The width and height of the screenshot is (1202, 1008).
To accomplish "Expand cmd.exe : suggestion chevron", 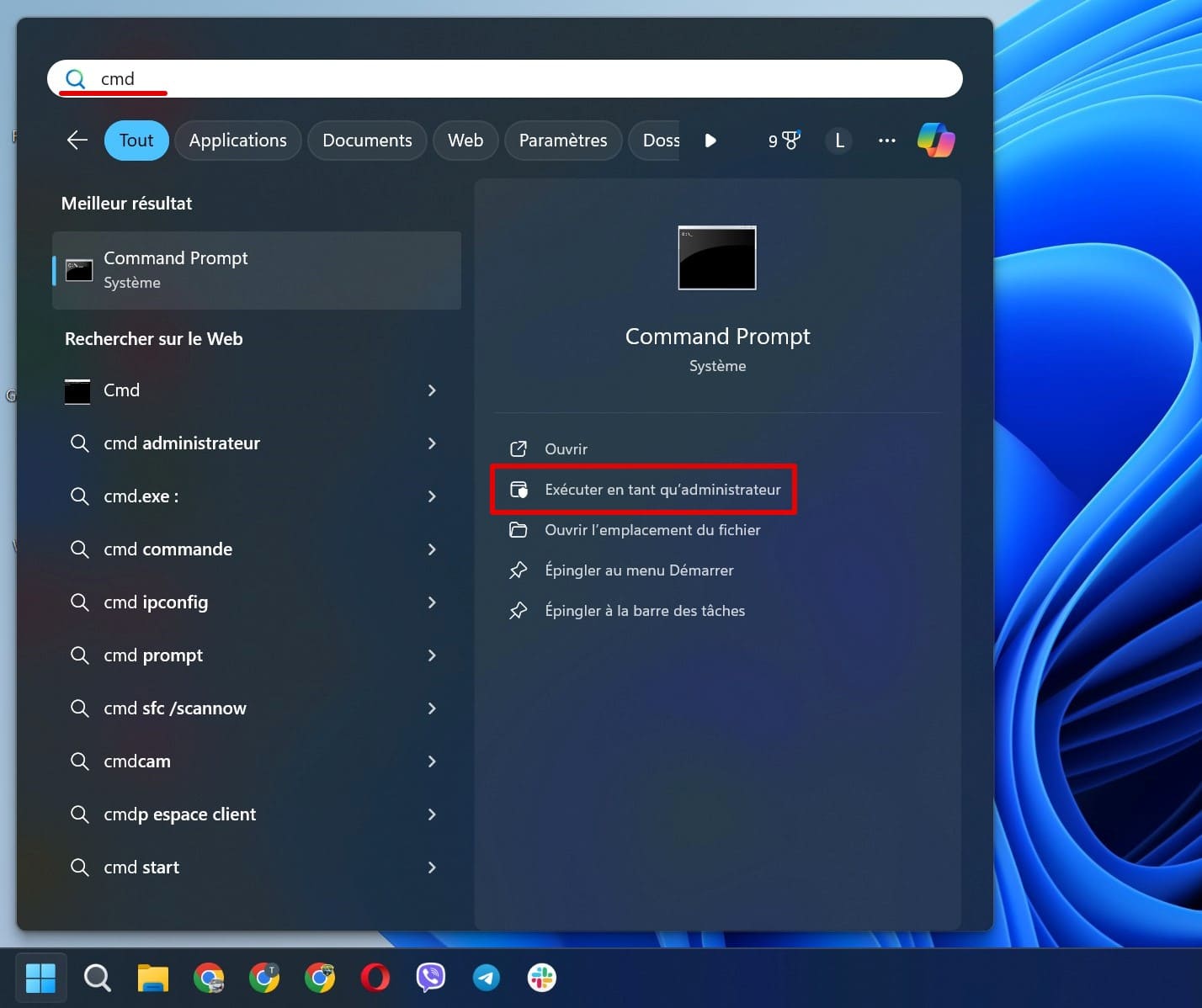I will 432,496.
